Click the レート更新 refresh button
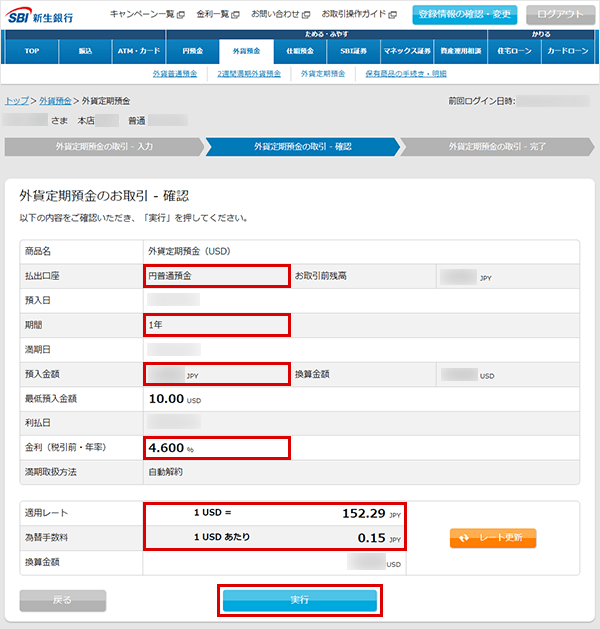This screenshot has width=600, height=629. click(492, 538)
